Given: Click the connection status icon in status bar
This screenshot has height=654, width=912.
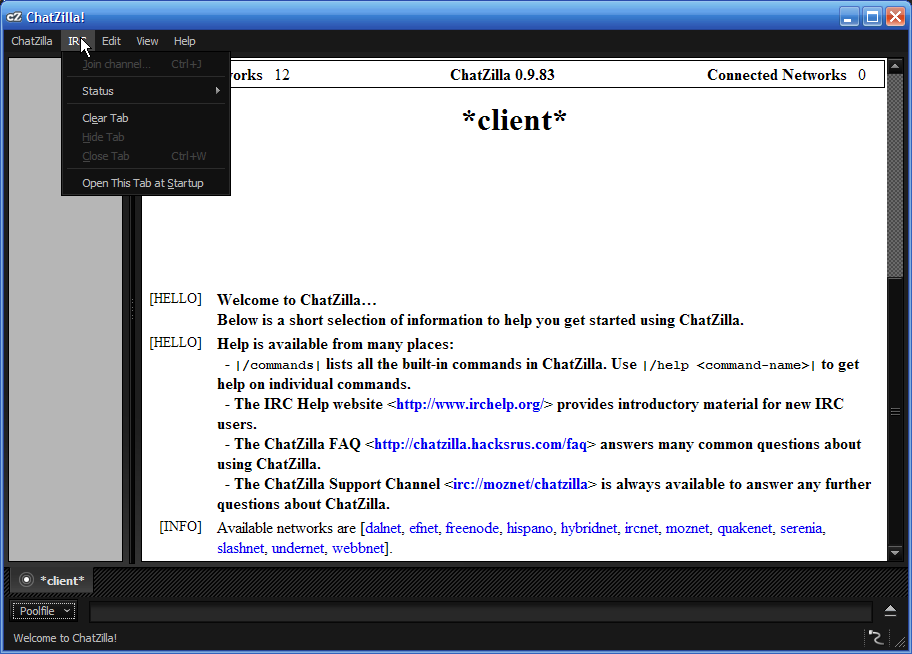Looking at the screenshot, I should (x=875, y=638).
